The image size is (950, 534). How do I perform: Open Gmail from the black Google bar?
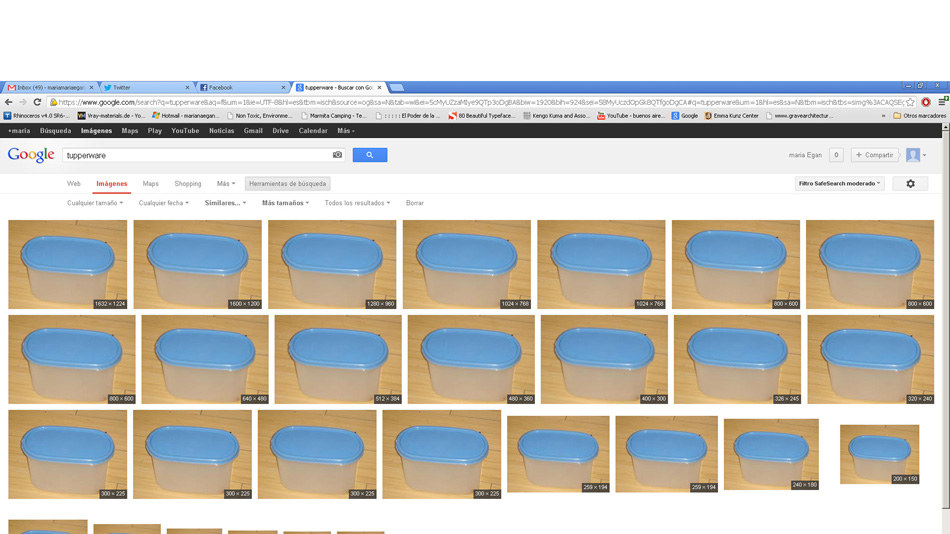(x=253, y=131)
